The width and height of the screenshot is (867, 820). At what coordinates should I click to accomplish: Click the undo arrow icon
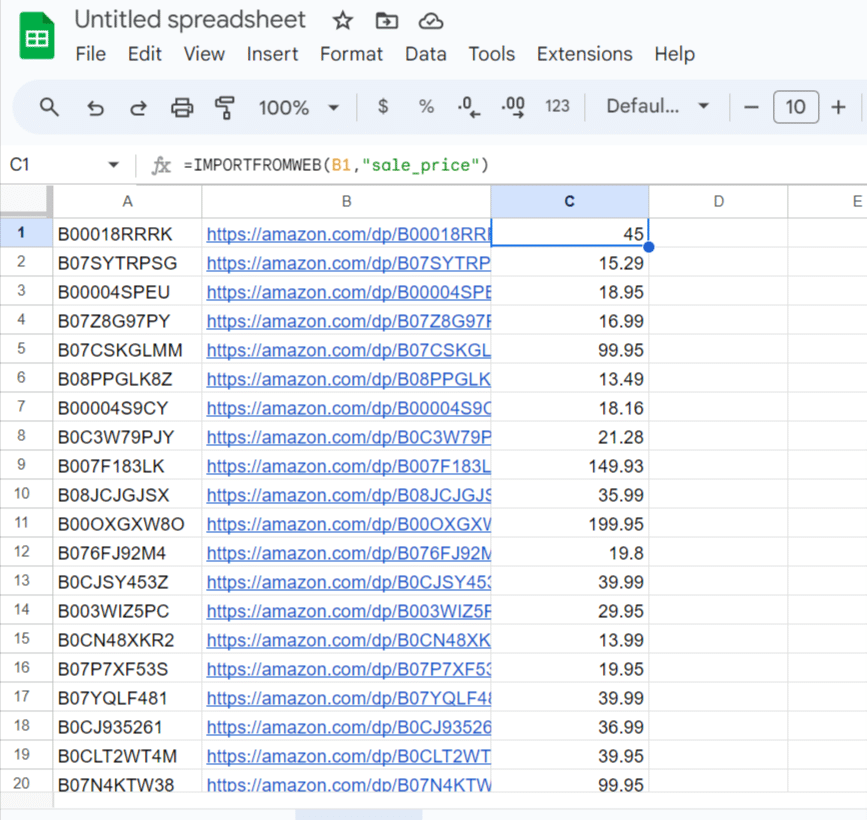click(95, 107)
